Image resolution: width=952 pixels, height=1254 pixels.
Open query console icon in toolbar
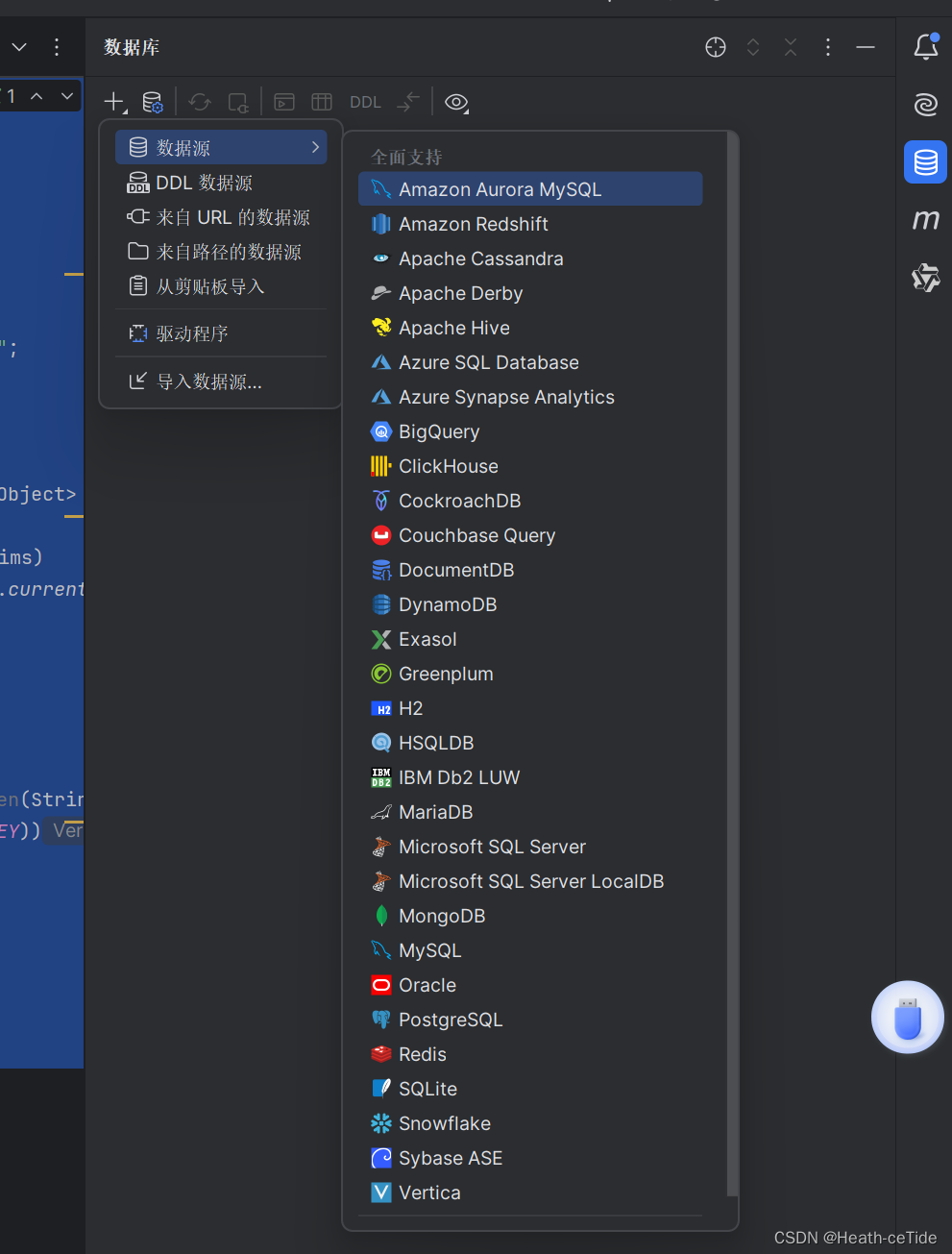[284, 102]
